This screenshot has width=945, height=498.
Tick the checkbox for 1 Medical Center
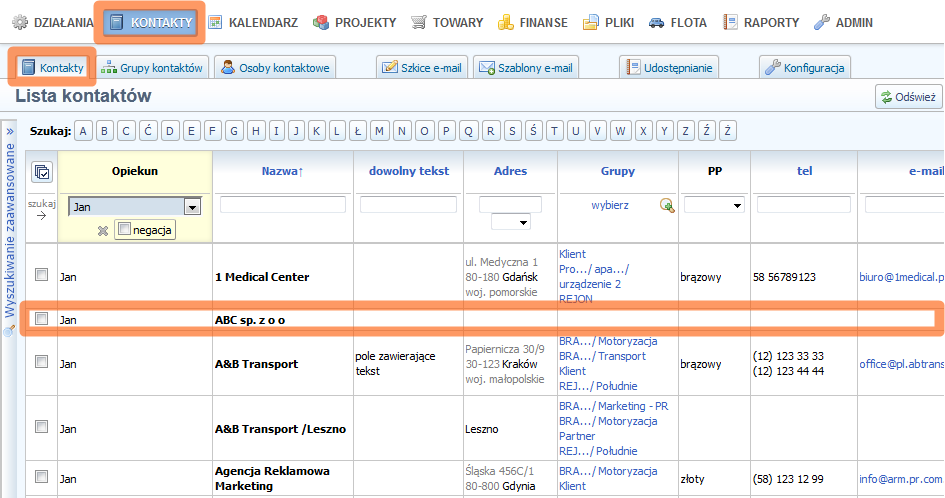click(41, 276)
